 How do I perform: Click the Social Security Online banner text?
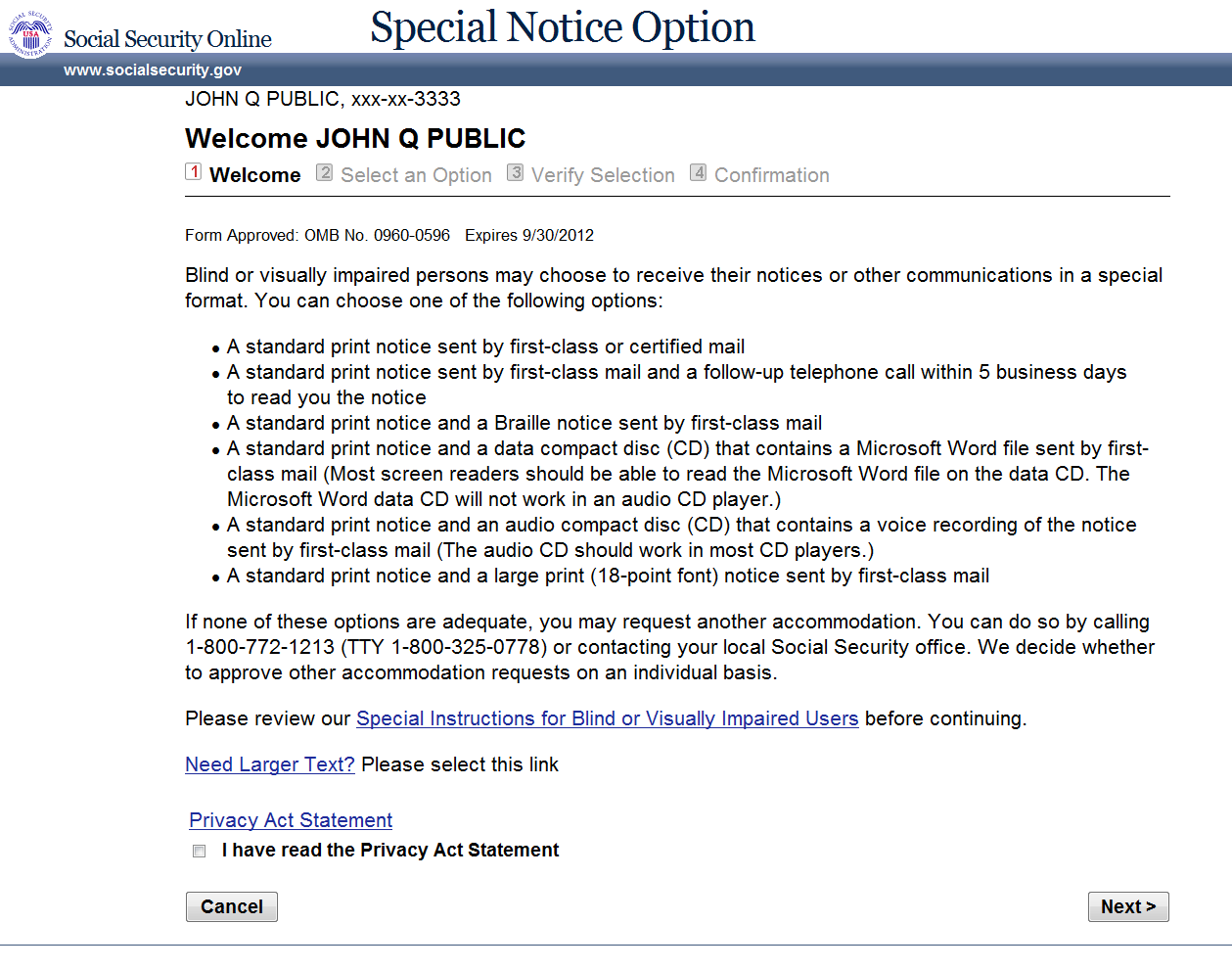167,39
